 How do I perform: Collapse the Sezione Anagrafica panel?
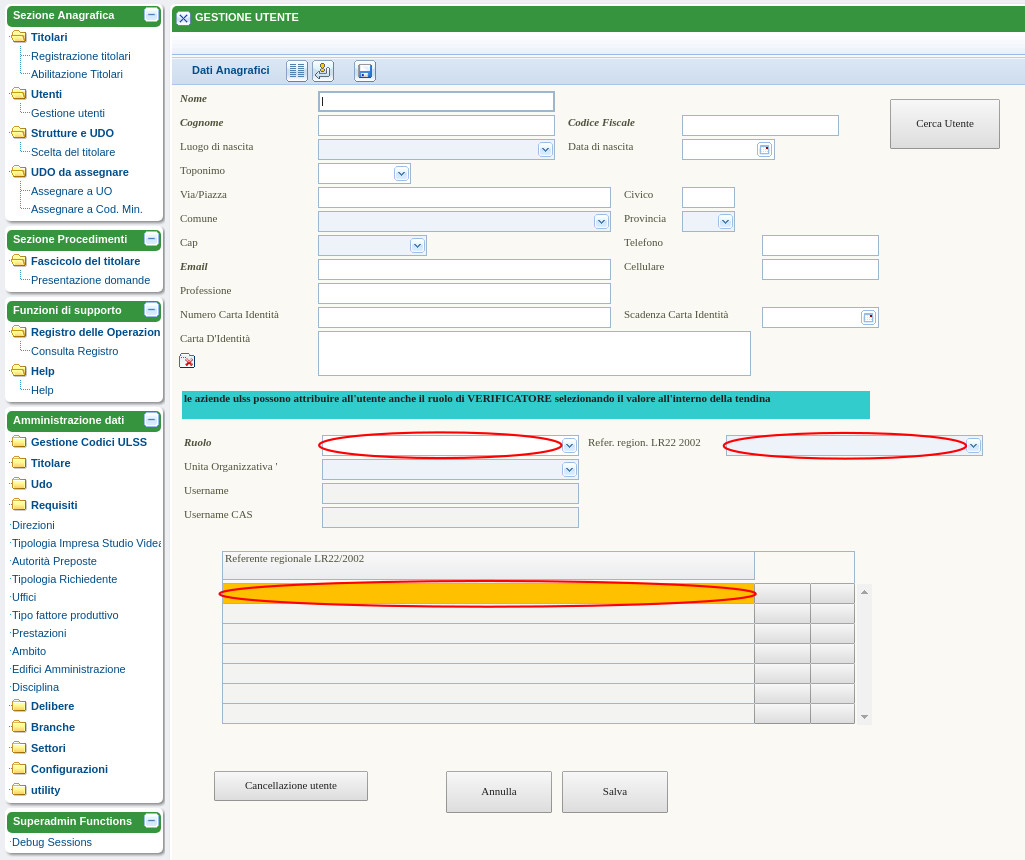[151, 15]
